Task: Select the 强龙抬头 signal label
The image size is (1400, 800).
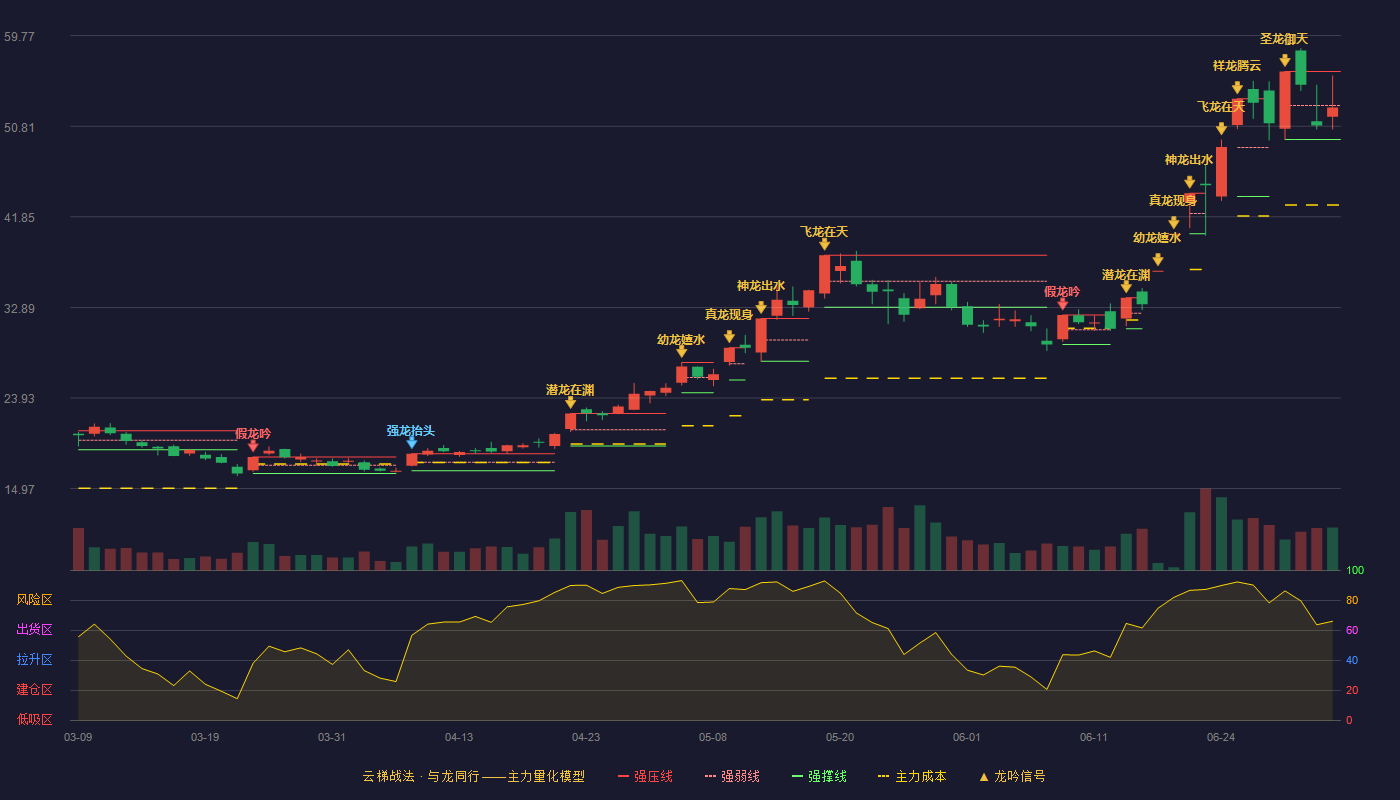Action: [411, 431]
